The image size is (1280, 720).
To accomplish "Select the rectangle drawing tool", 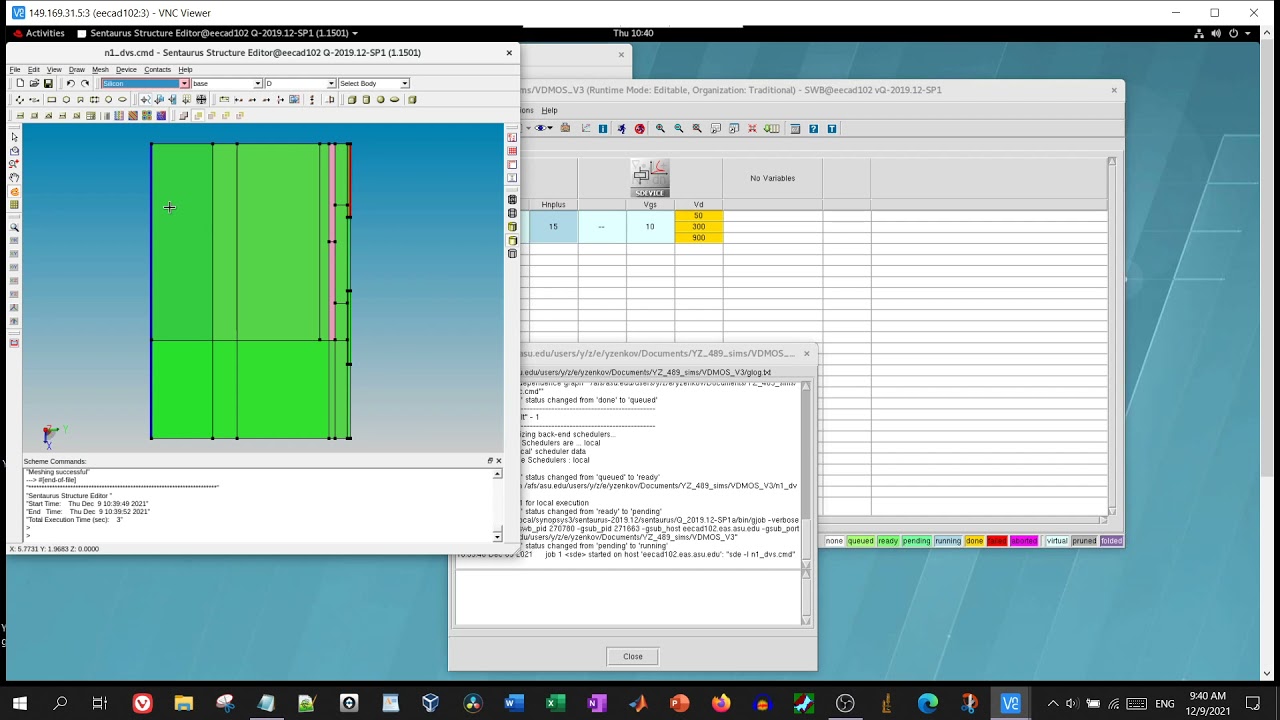I will click(51, 100).
